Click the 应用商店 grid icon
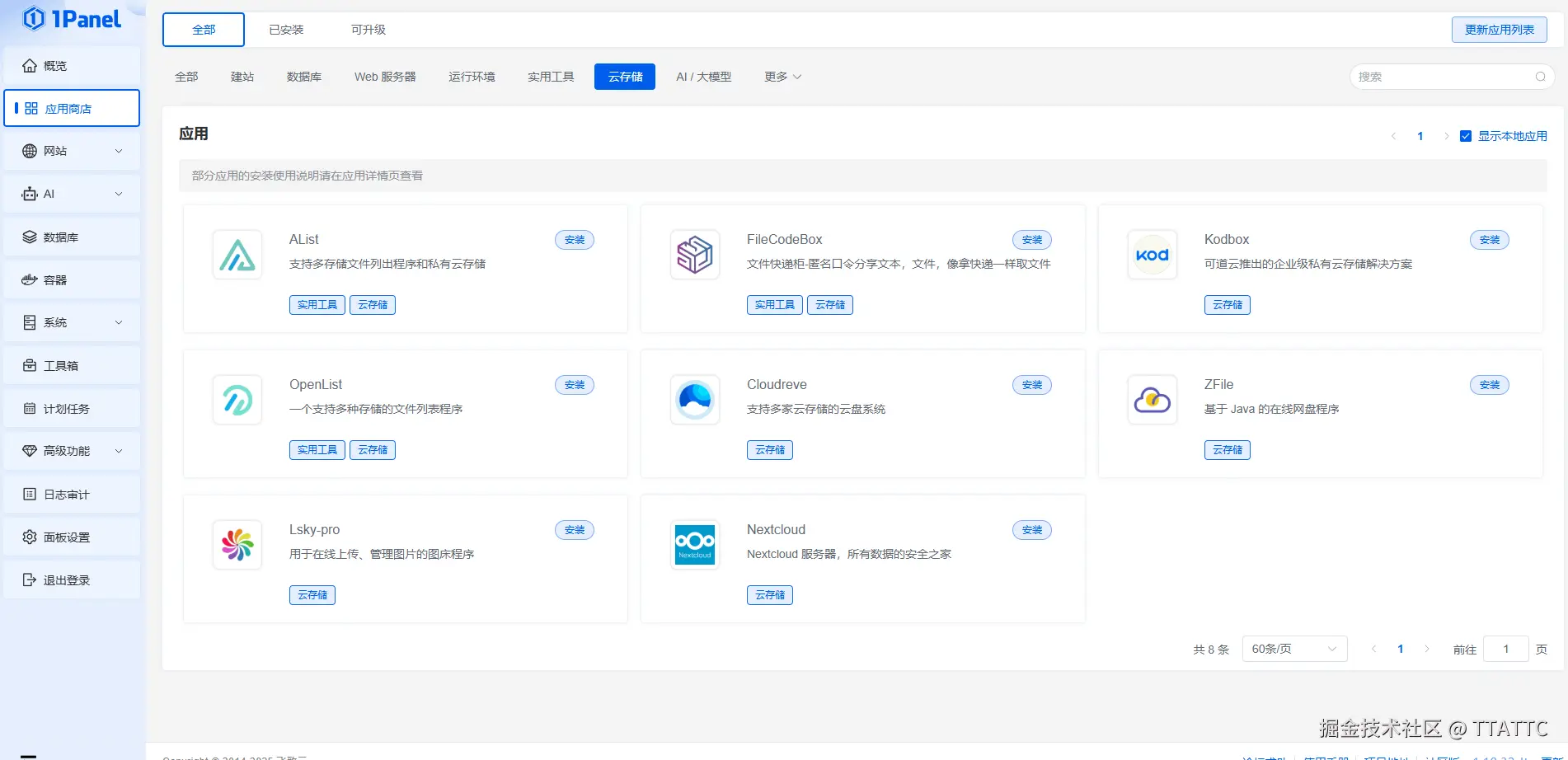 click(31, 108)
